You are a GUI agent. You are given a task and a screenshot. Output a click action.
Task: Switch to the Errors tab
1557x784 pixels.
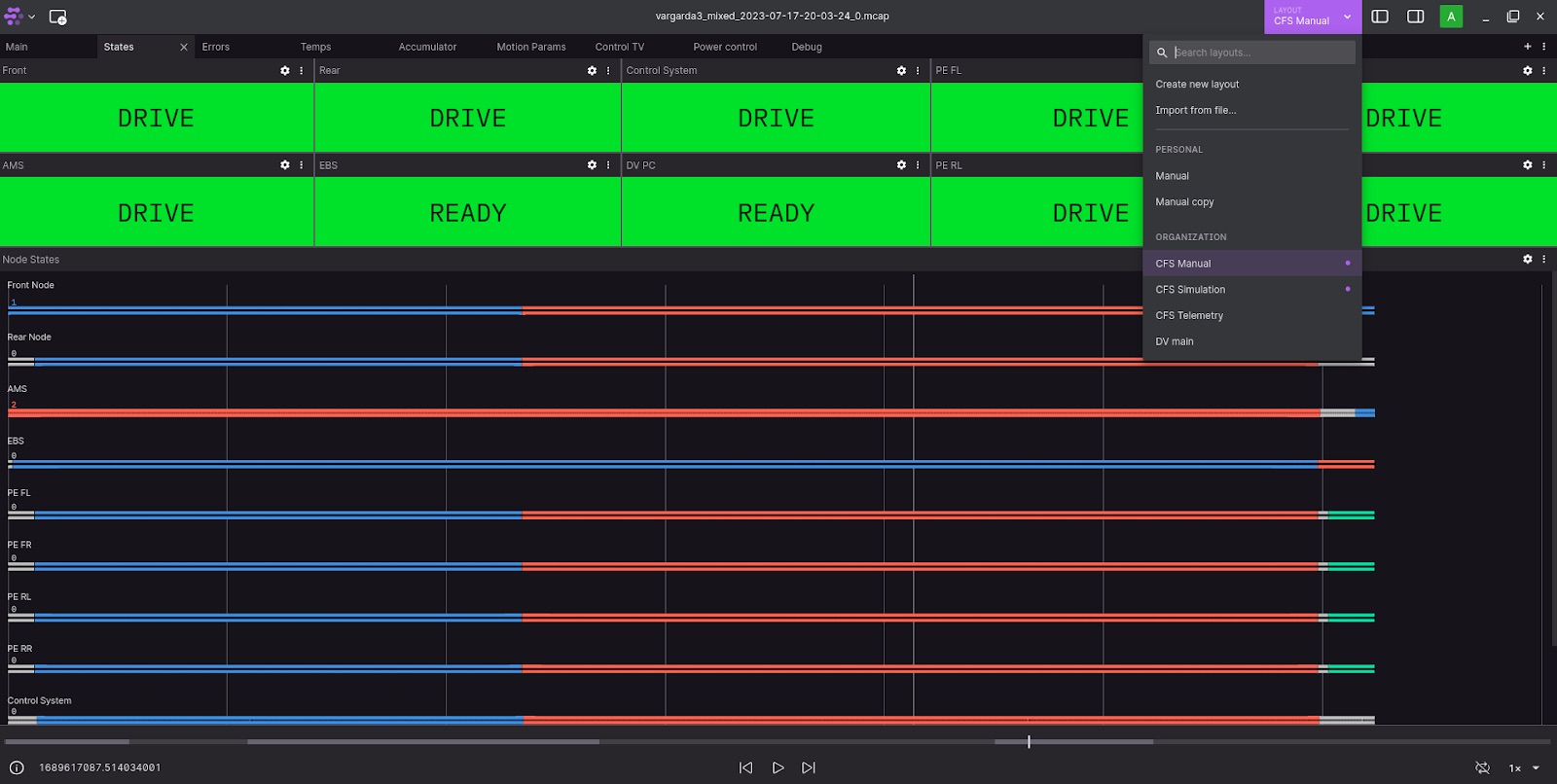pos(216,47)
